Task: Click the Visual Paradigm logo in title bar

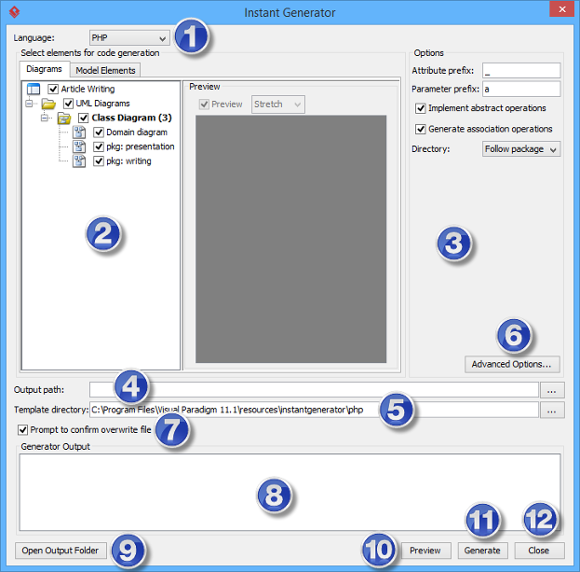Action: 14,12
